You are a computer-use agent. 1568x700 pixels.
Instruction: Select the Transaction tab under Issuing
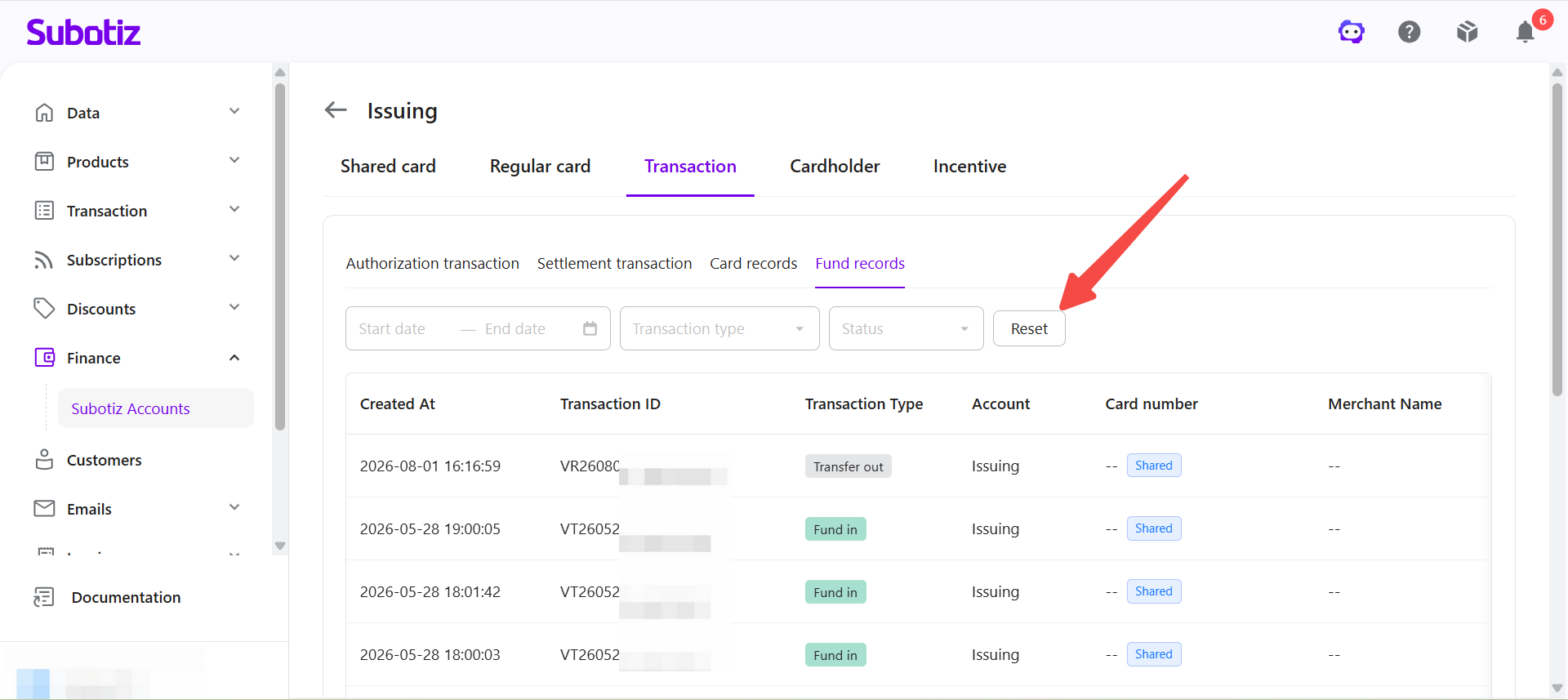tap(690, 166)
